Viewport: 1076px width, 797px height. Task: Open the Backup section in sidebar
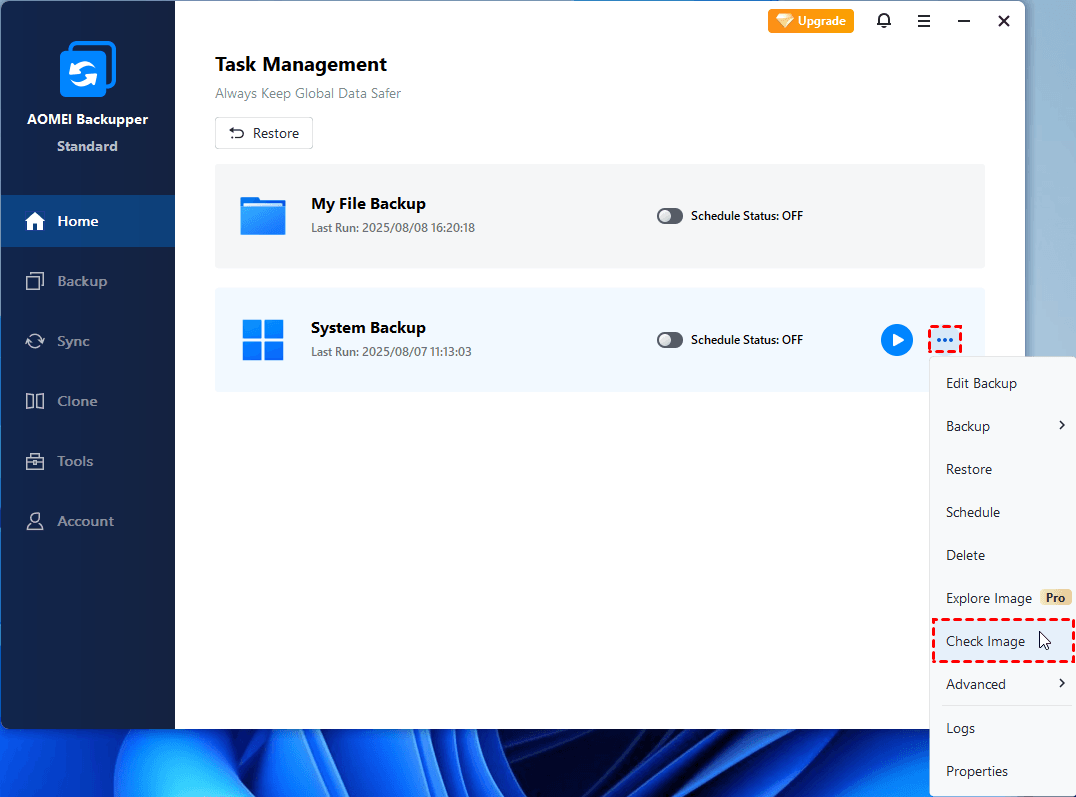click(88, 281)
